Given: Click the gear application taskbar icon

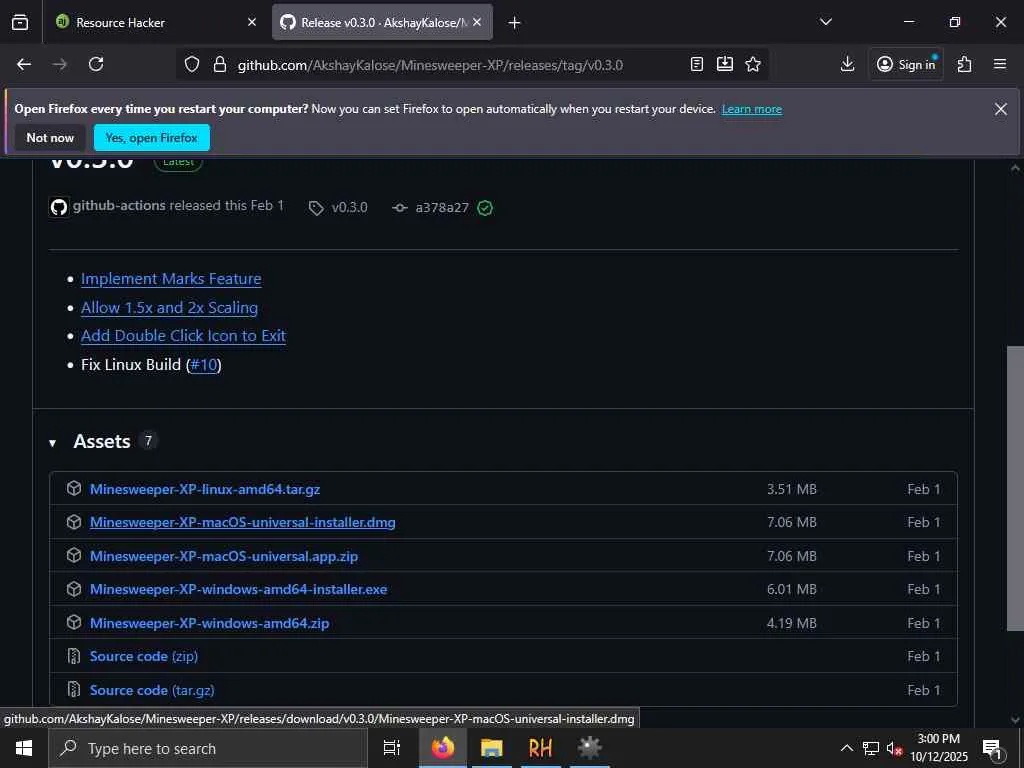Looking at the screenshot, I should [x=590, y=748].
